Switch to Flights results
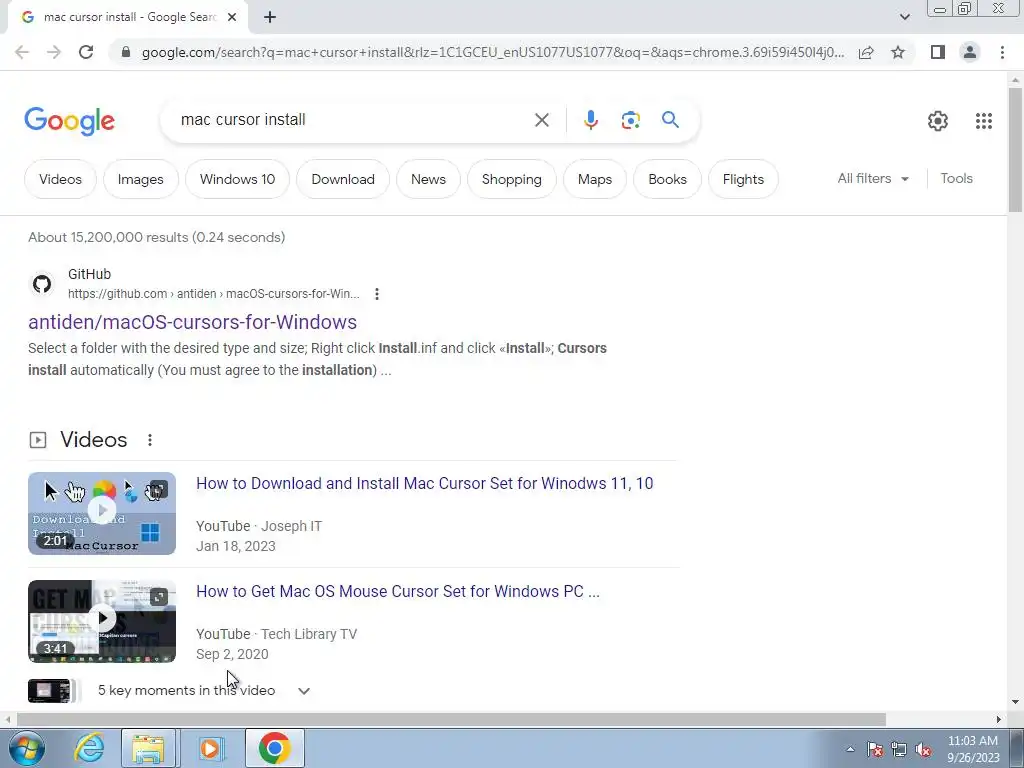 tap(743, 180)
